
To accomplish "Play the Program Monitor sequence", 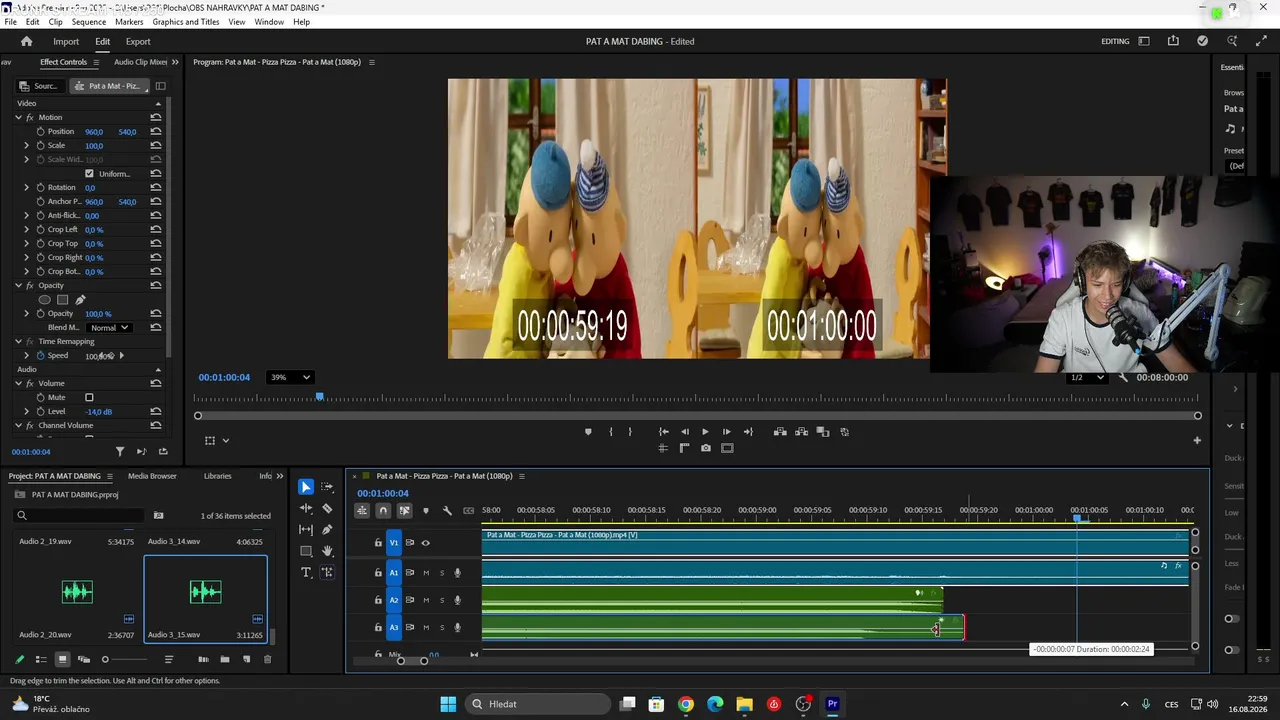I will (x=705, y=432).
